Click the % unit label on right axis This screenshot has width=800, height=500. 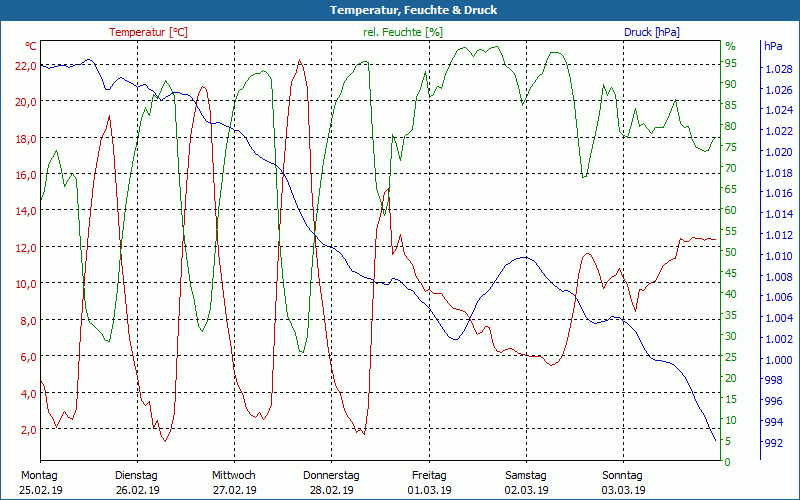(730, 46)
